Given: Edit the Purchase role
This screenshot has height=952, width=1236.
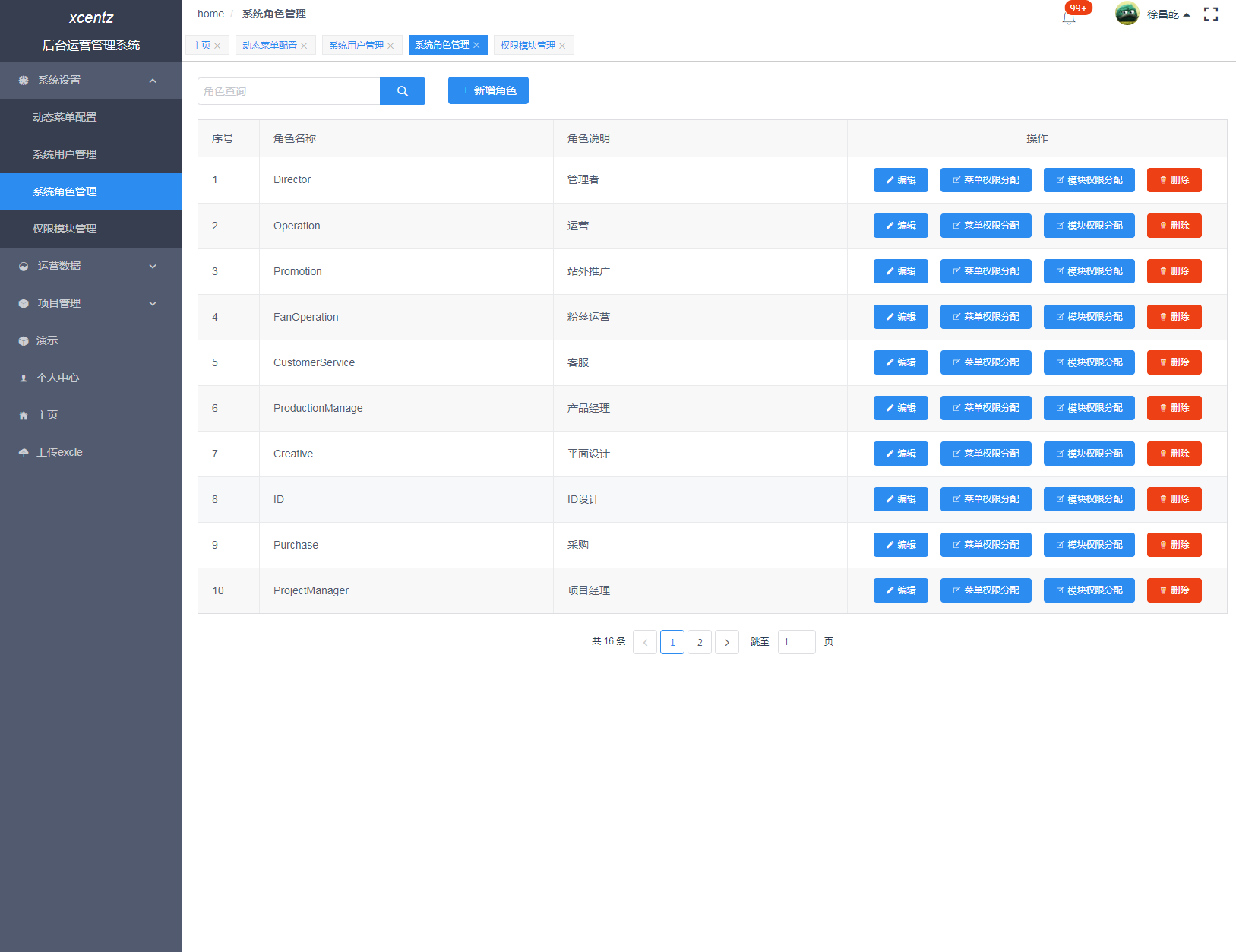Looking at the screenshot, I should 901,545.
